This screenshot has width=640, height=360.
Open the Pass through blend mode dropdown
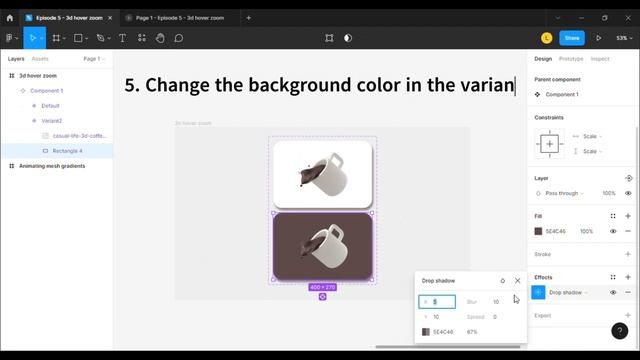click(564, 193)
